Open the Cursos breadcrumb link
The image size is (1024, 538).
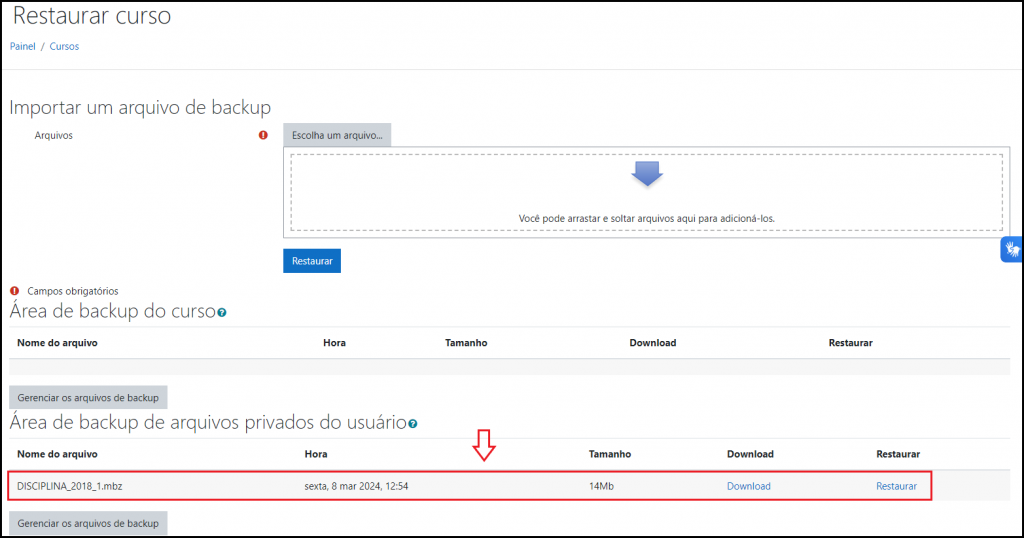(64, 47)
